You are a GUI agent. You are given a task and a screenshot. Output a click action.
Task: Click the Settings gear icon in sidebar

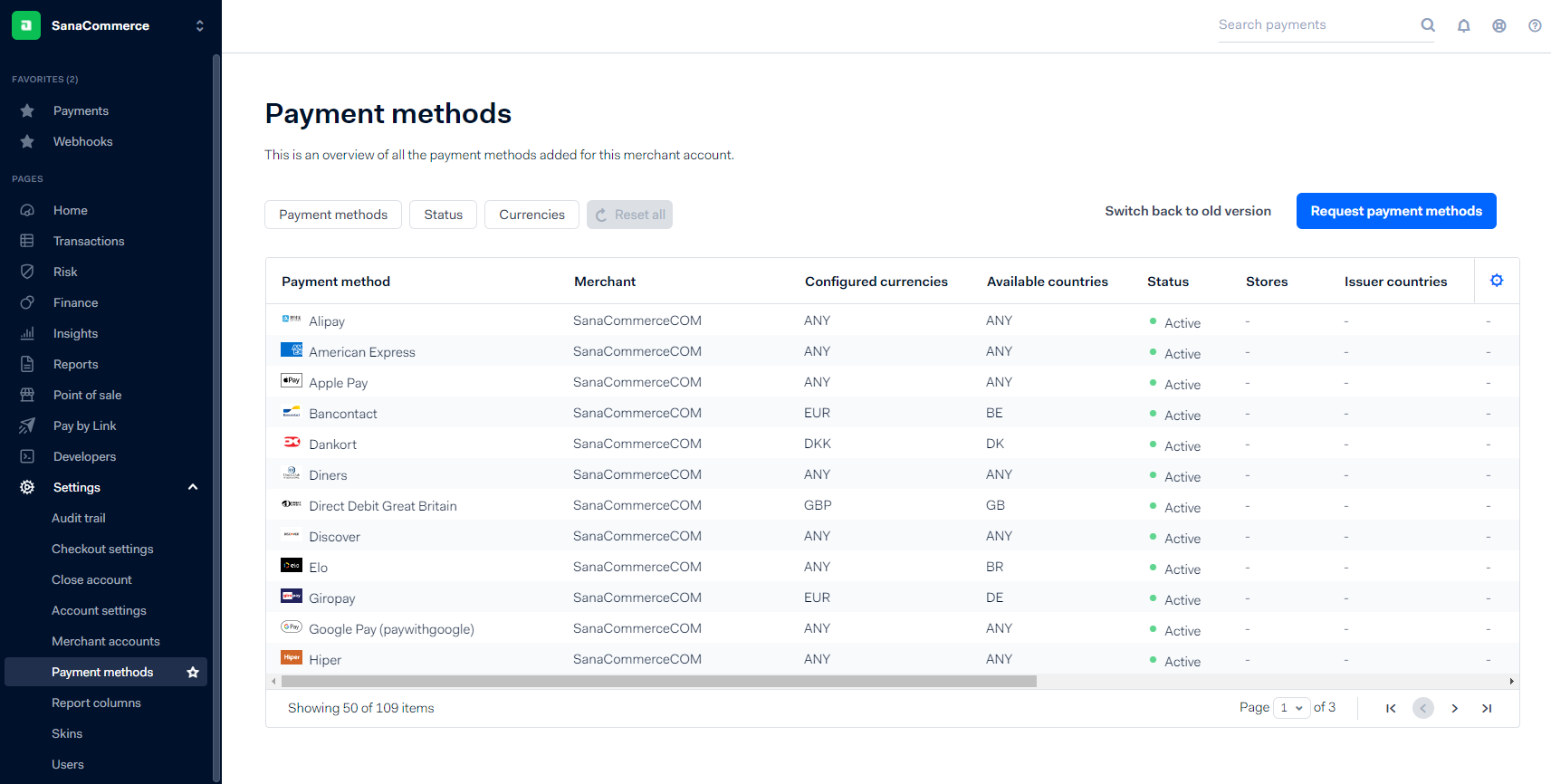click(x=27, y=487)
